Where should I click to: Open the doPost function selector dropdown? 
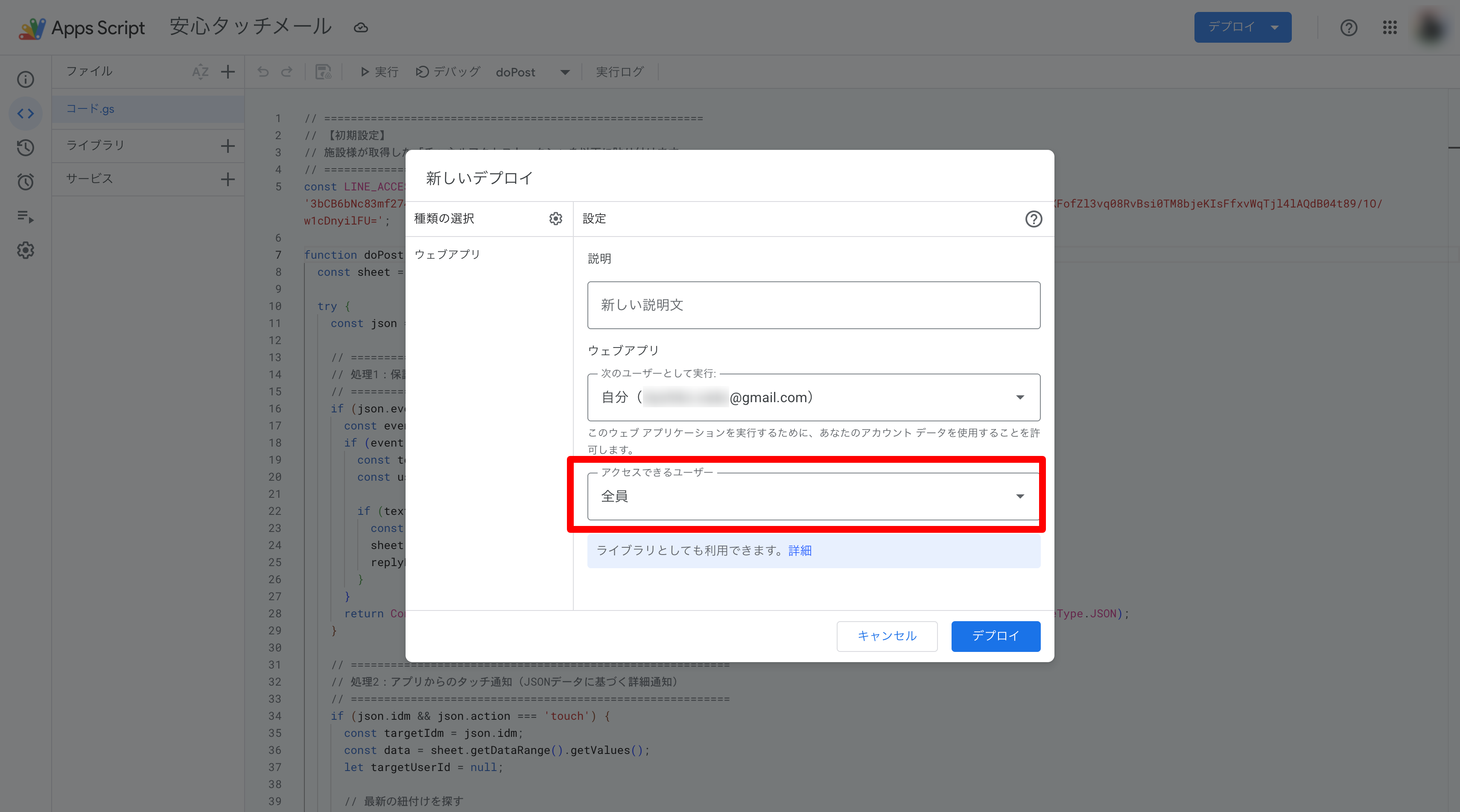(x=533, y=73)
